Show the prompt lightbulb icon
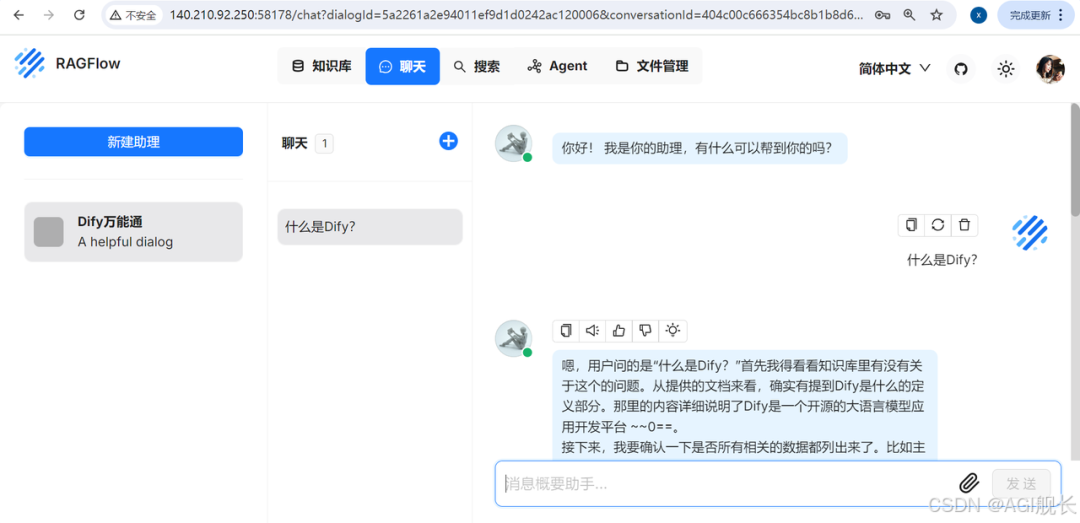The image size is (1080, 523). [672, 331]
